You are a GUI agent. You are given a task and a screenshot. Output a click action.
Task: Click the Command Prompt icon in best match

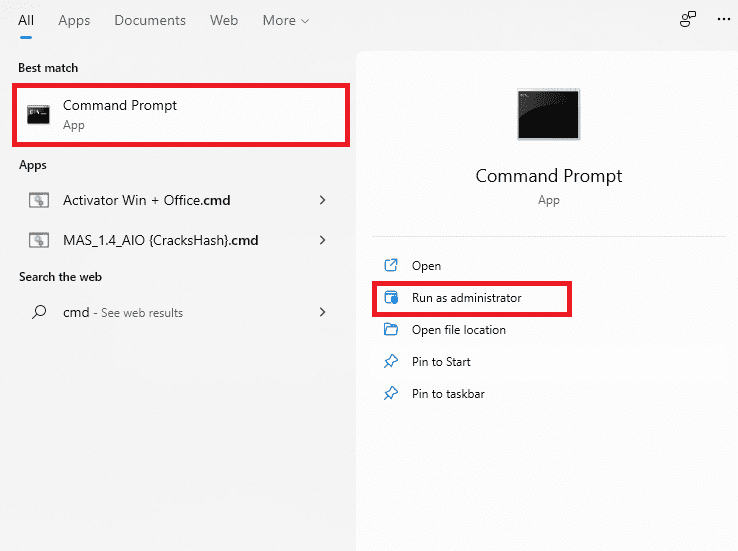(38, 114)
